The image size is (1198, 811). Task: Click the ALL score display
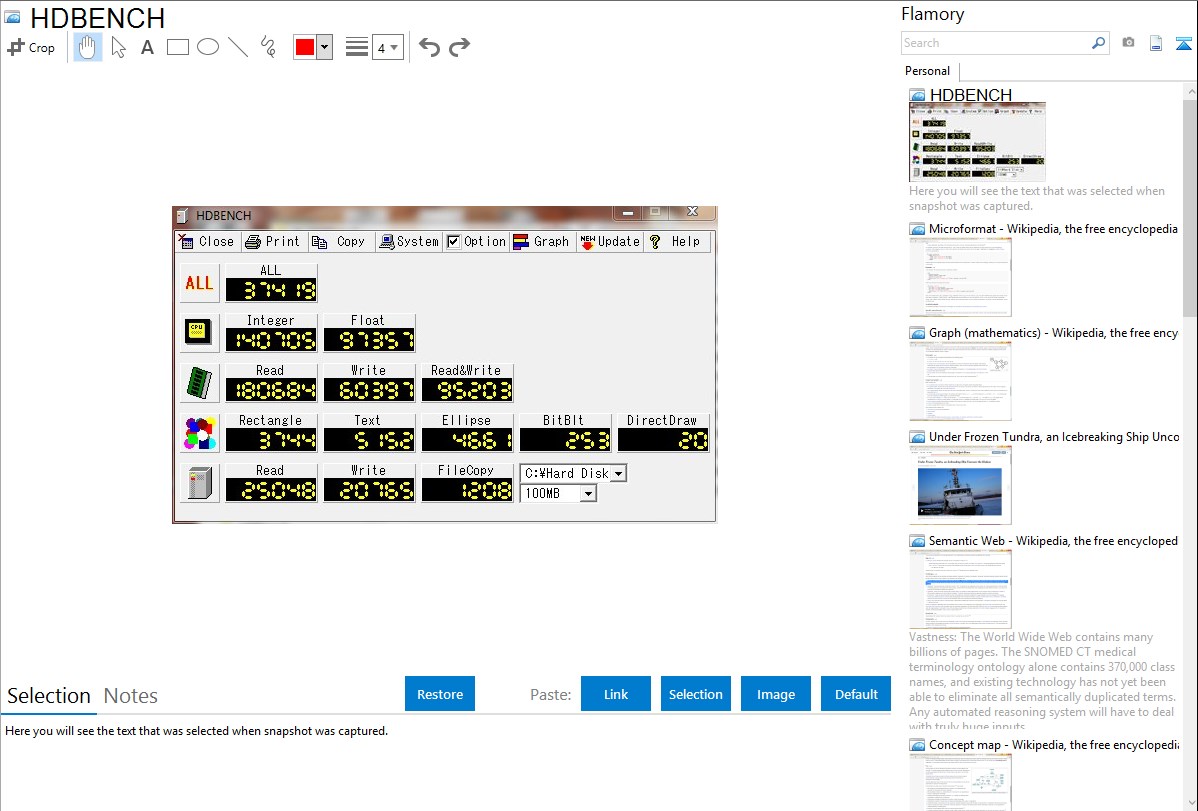click(271, 290)
